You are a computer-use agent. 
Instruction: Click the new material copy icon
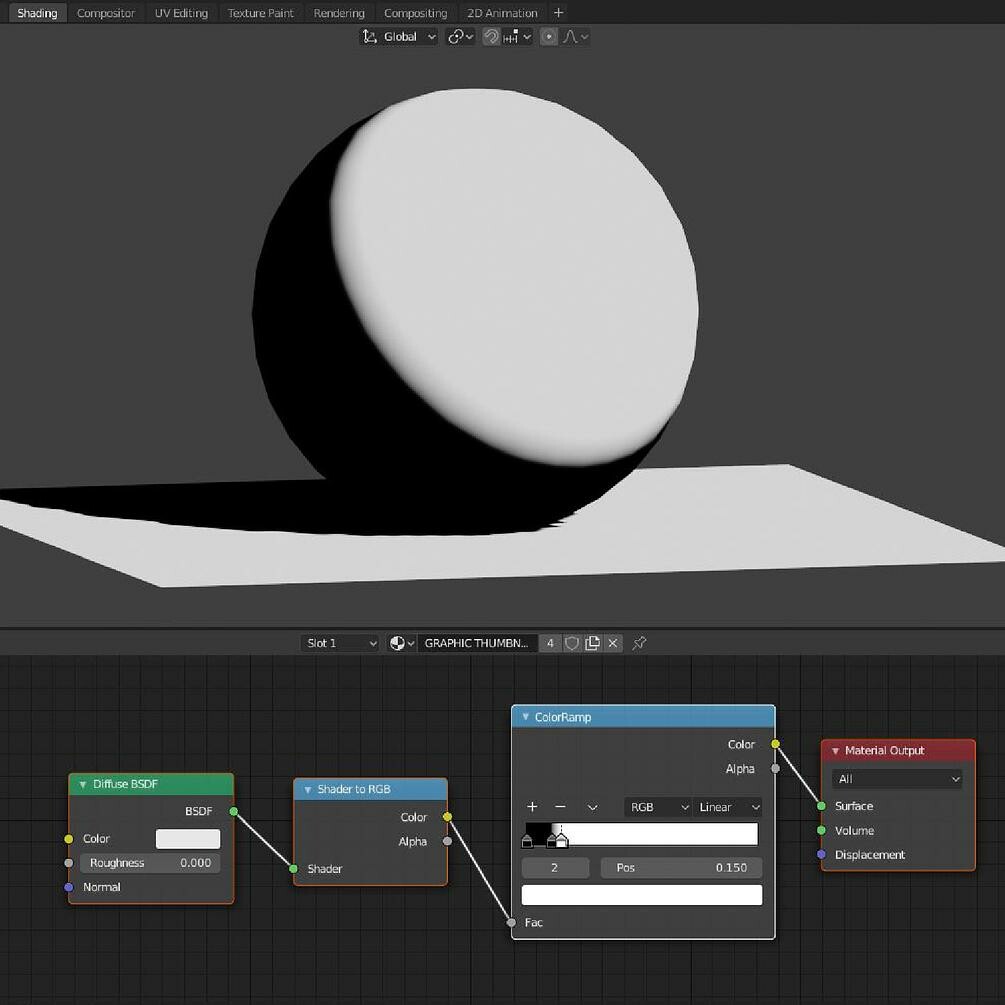592,643
